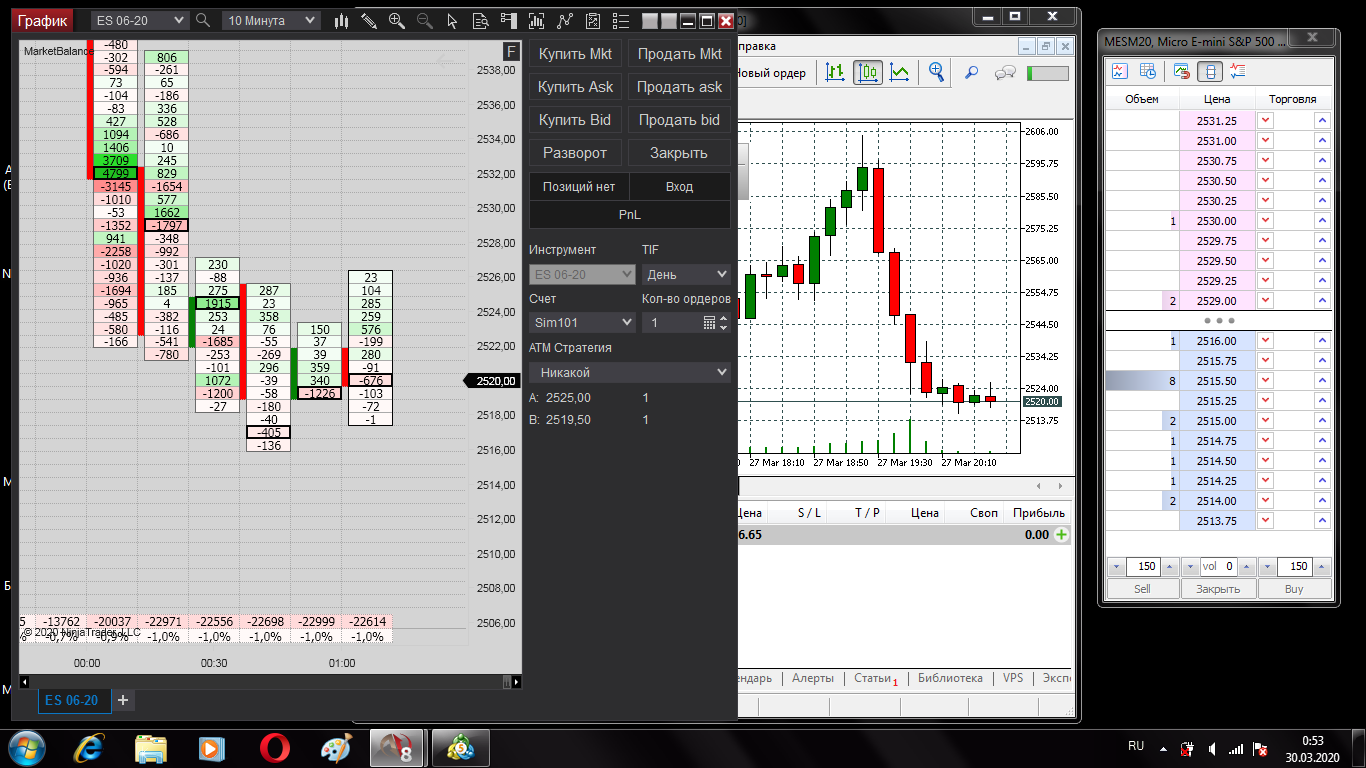The width and height of the screenshot is (1366, 768).
Task: Click the bar chart icon in MetaTrader toolbar
Action: click(x=836, y=72)
